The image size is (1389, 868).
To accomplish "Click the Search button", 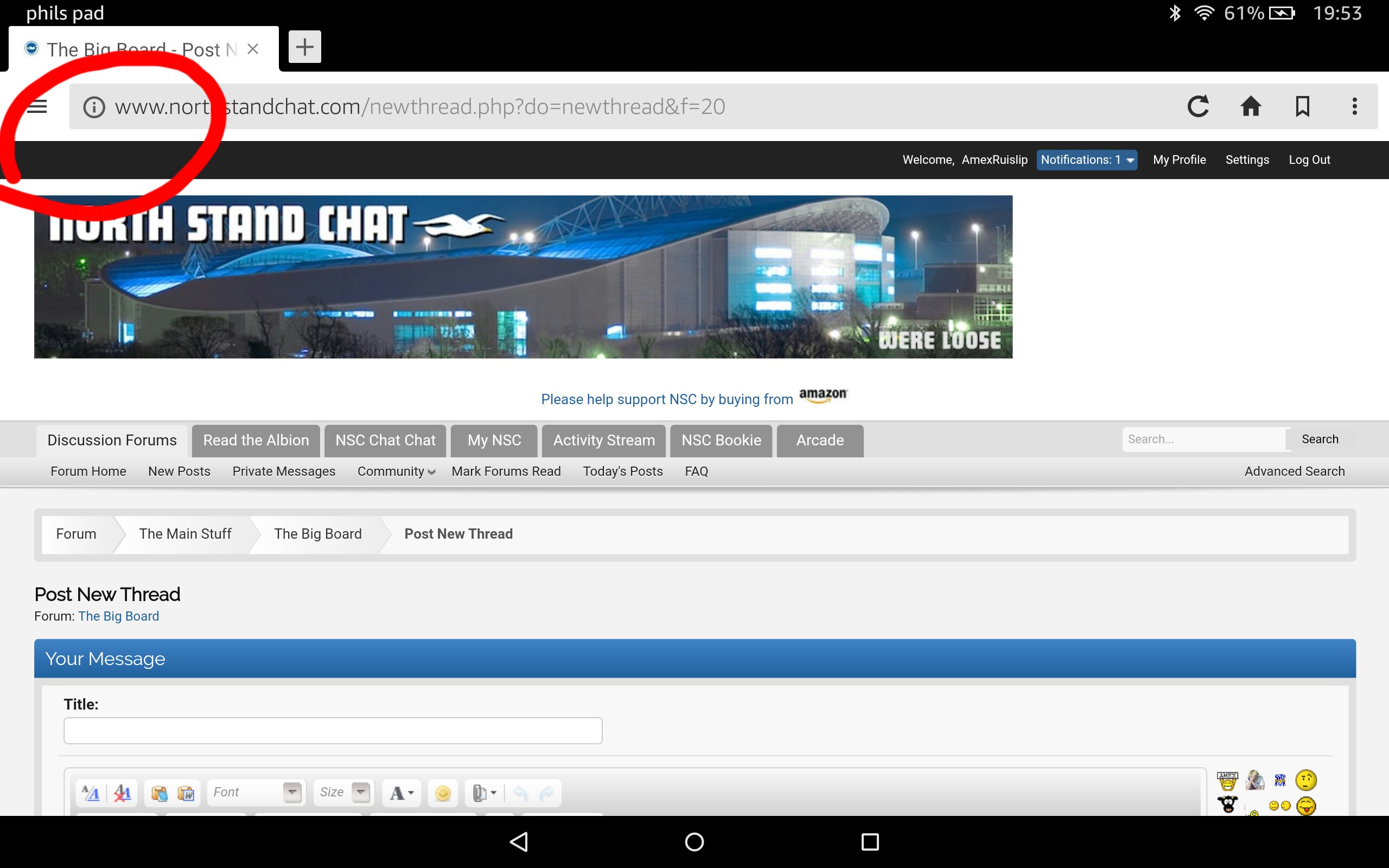I will (x=1320, y=439).
